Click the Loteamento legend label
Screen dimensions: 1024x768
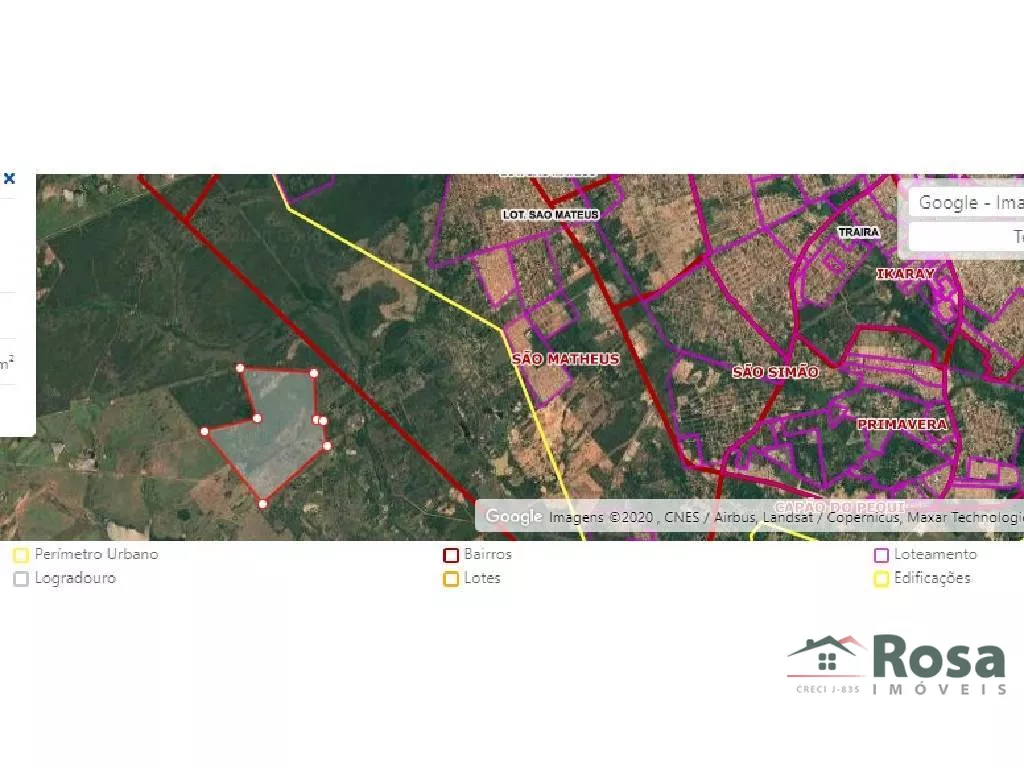click(935, 554)
